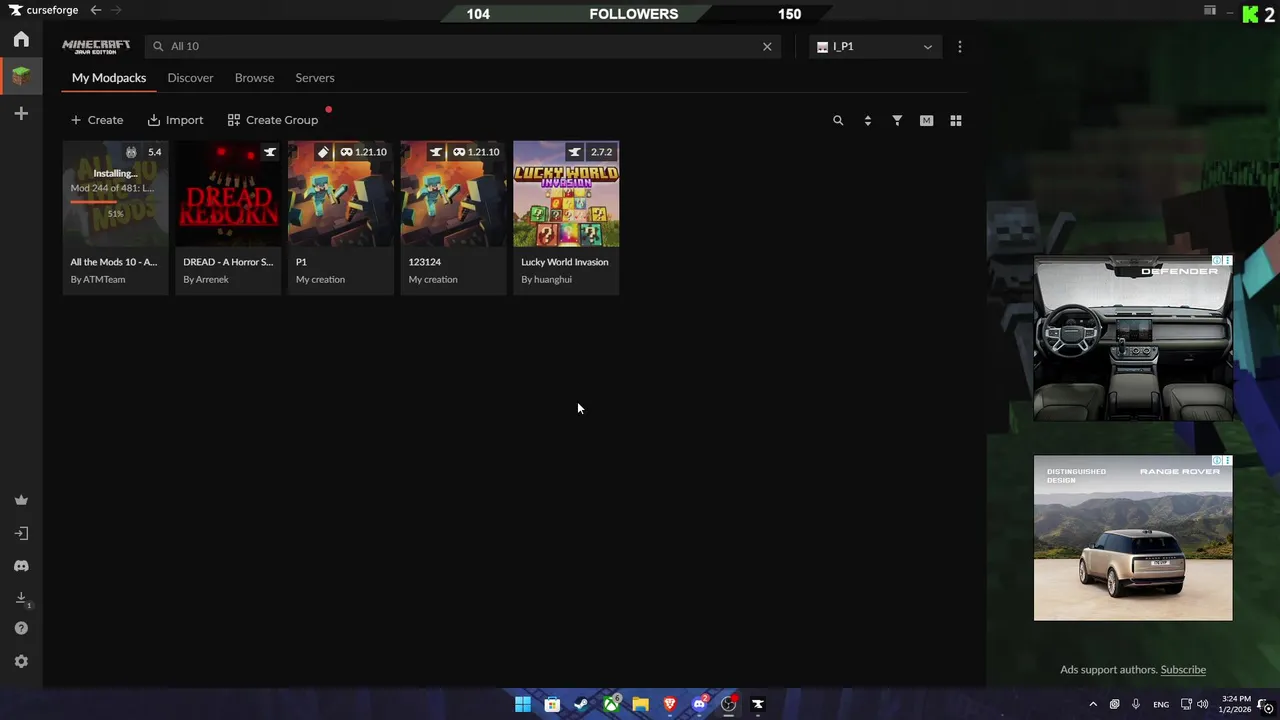The width and height of the screenshot is (1280, 720).
Task: Open OBS Studio from the taskbar
Action: (729, 704)
